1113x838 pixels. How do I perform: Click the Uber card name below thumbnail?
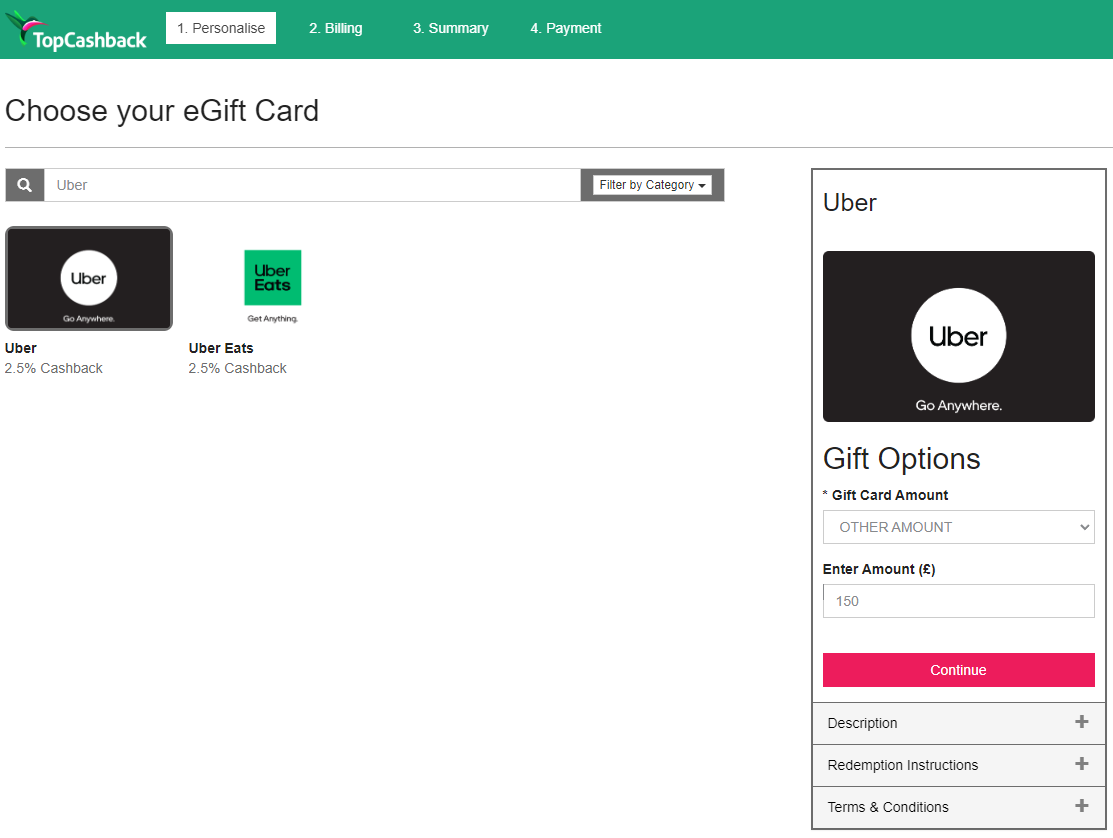click(x=21, y=348)
